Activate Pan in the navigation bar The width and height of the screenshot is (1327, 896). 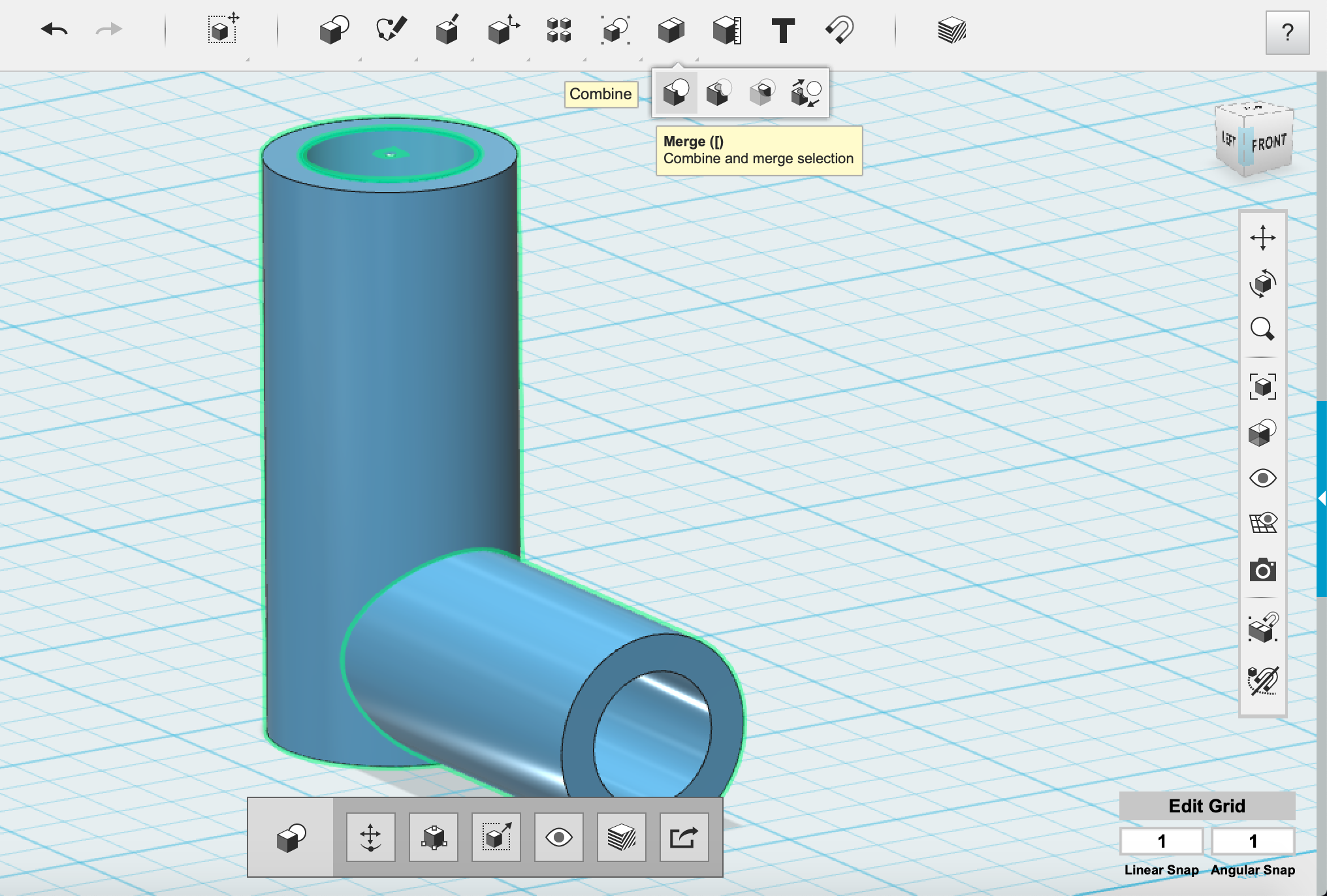coord(1262,238)
